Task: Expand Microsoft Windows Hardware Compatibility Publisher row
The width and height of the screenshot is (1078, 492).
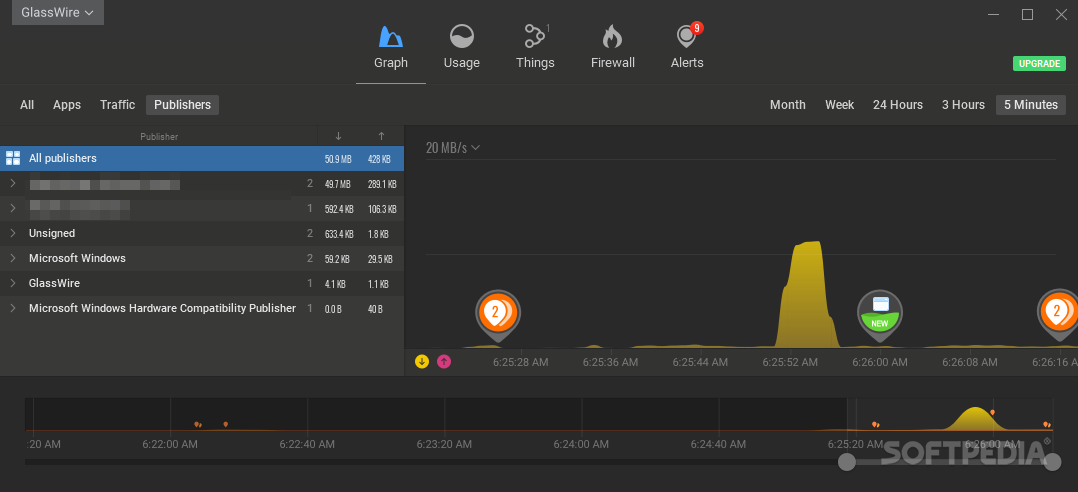Action: 12,308
